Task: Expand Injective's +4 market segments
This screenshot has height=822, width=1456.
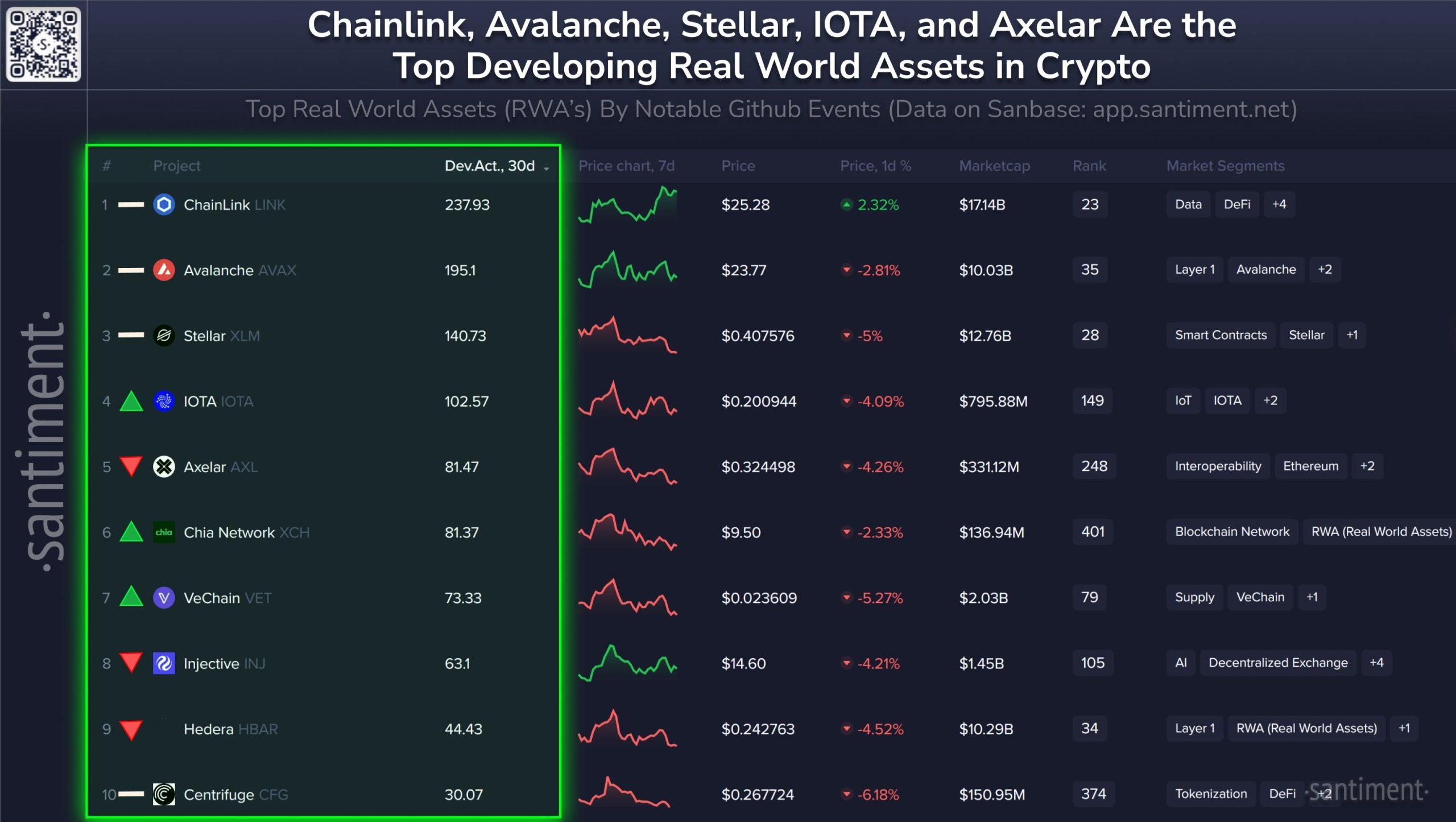Action: click(1376, 663)
